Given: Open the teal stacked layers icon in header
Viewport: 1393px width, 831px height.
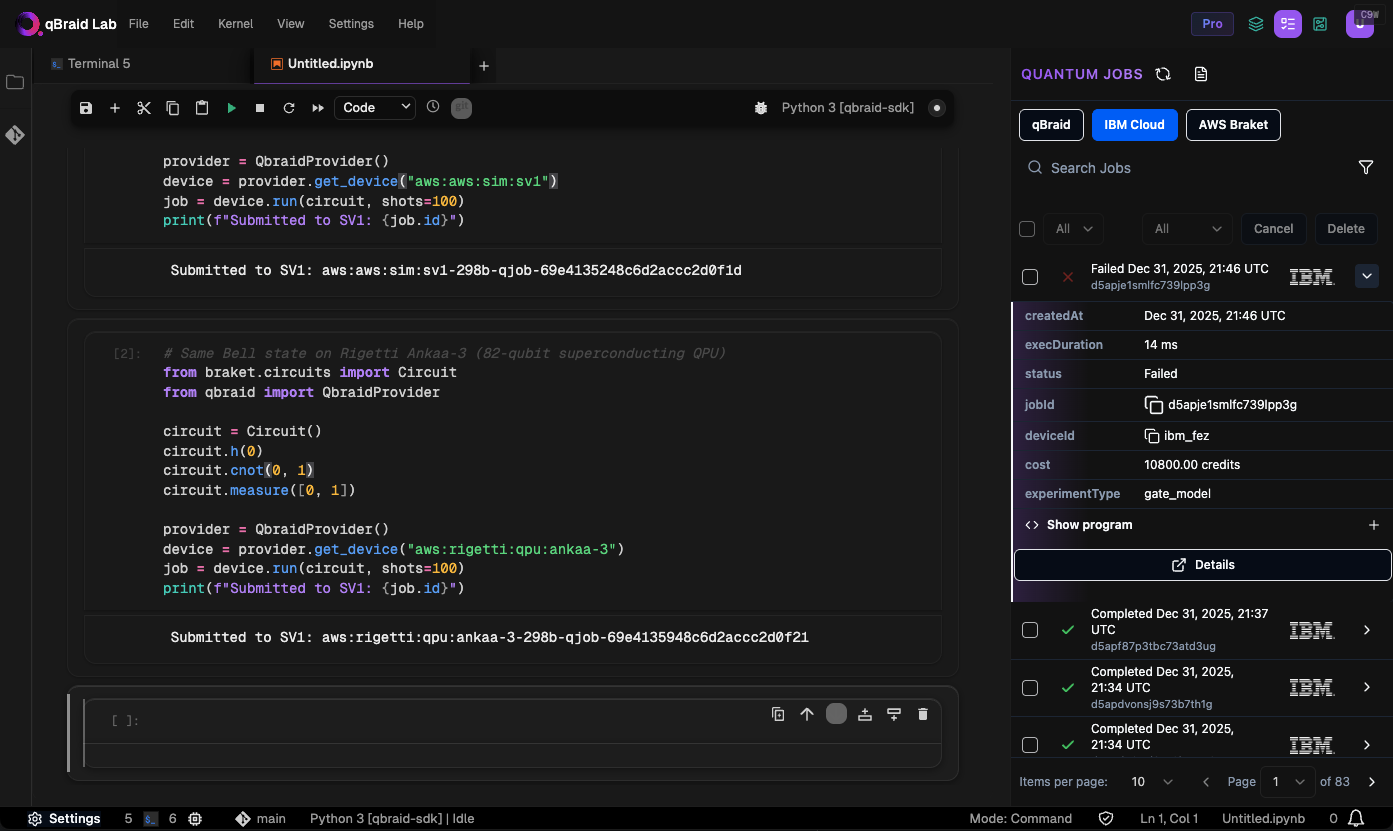Looking at the screenshot, I should 1256,24.
